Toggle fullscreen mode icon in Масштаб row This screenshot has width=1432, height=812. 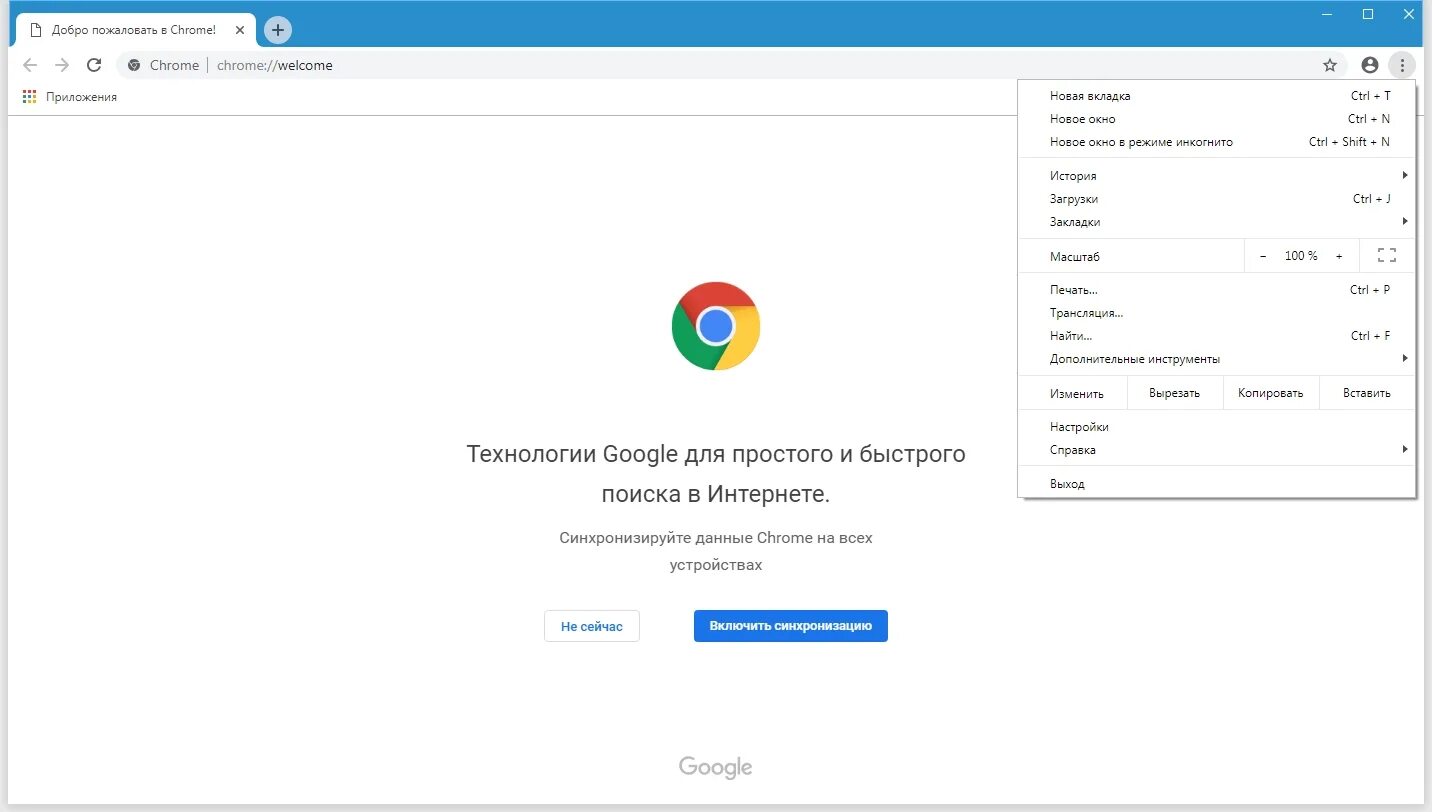(x=1387, y=256)
